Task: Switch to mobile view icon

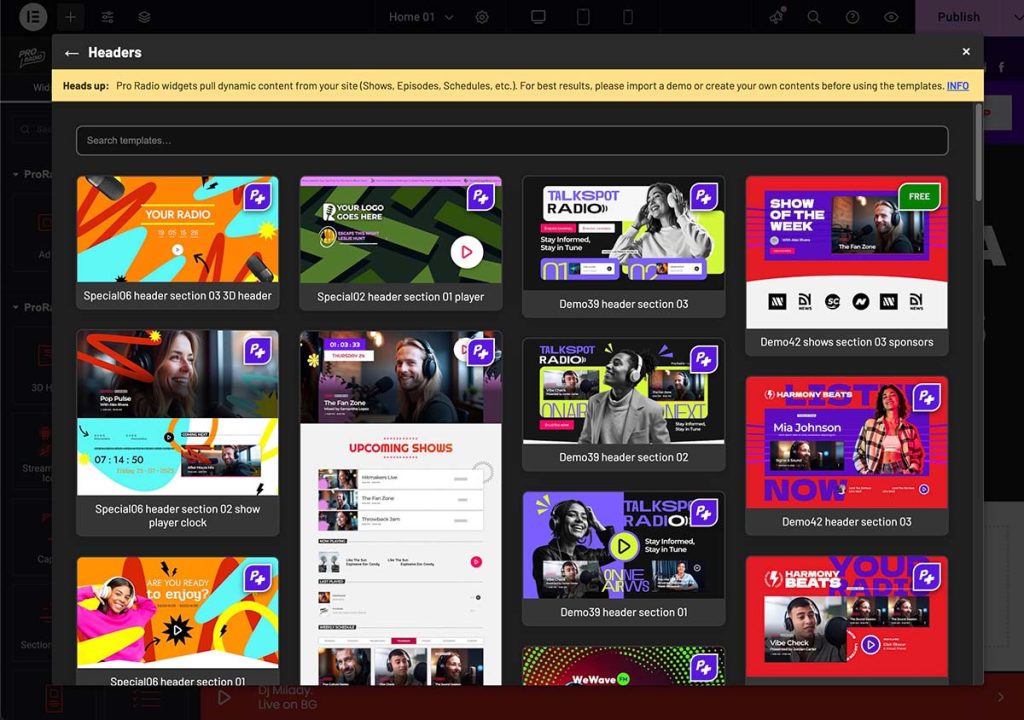Action: point(628,17)
